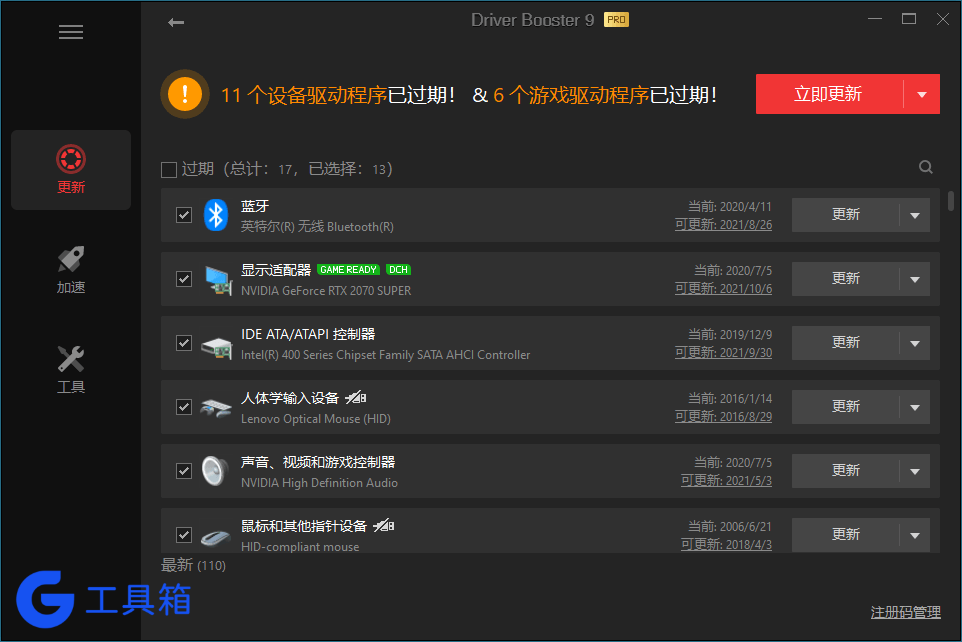Select the 英特尔(R) 无线 Bluetooth(R) text
Viewport: 962px width, 642px height.
(x=317, y=226)
